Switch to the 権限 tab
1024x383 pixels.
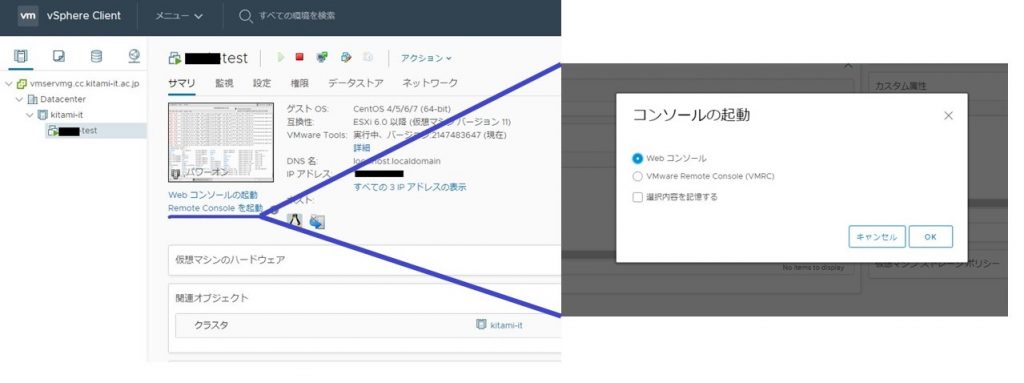pos(300,83)
